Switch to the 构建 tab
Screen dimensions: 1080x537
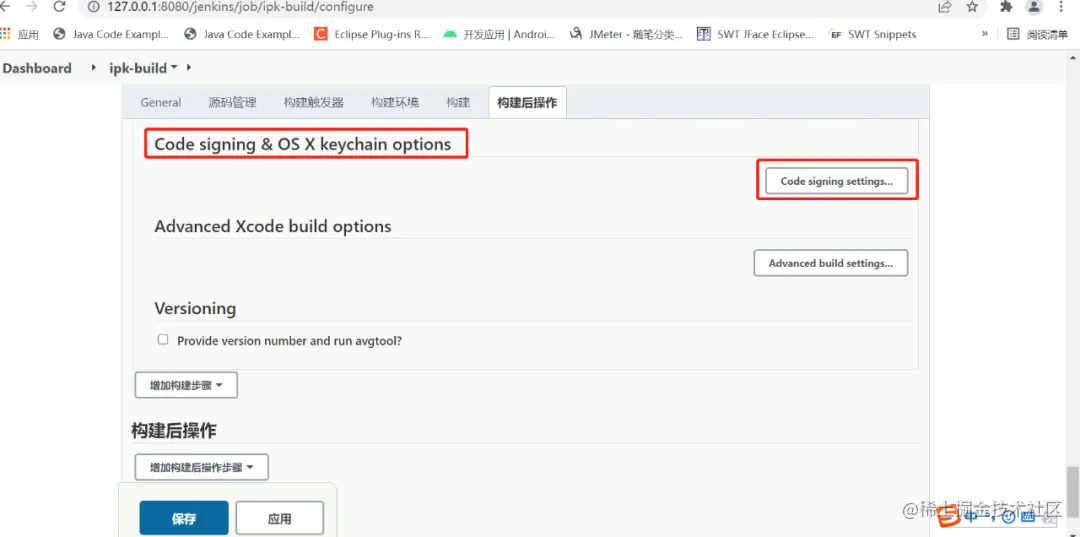pos(458,103)
